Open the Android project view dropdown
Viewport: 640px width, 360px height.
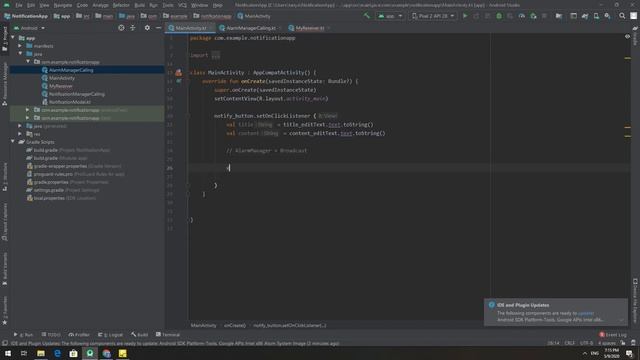click(29, 28)
